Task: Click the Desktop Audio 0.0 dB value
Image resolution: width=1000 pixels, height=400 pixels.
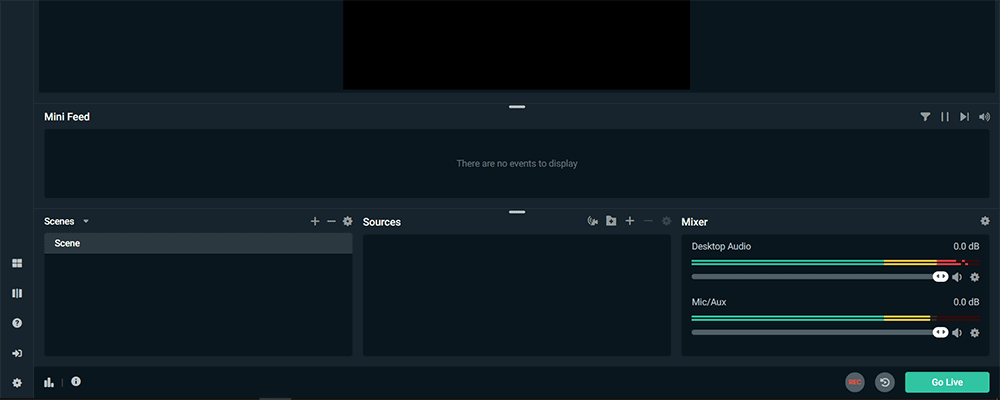Action: pyautogui.click(x=966, y=246)
